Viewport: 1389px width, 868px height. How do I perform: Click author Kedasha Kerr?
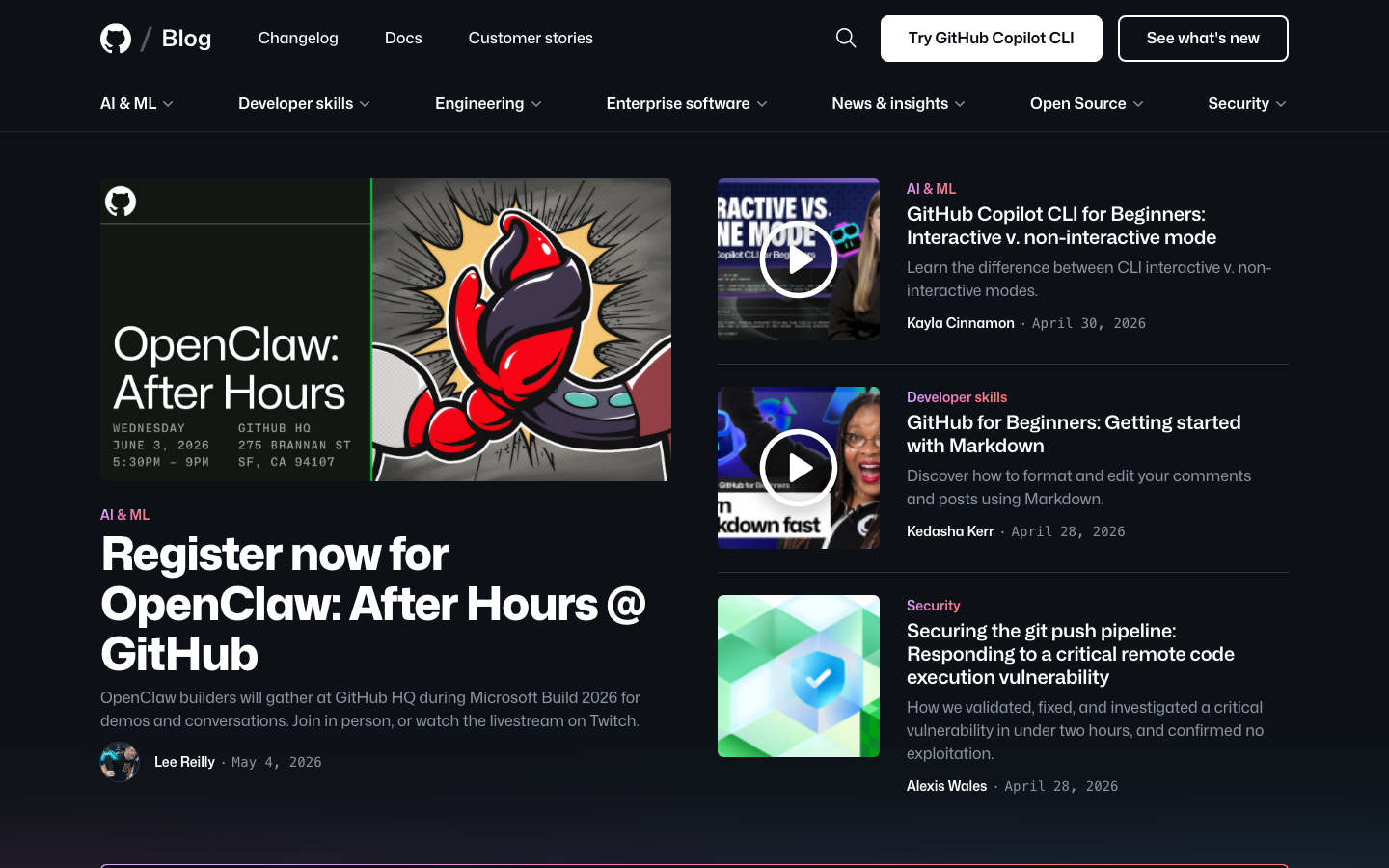(950, 531)
